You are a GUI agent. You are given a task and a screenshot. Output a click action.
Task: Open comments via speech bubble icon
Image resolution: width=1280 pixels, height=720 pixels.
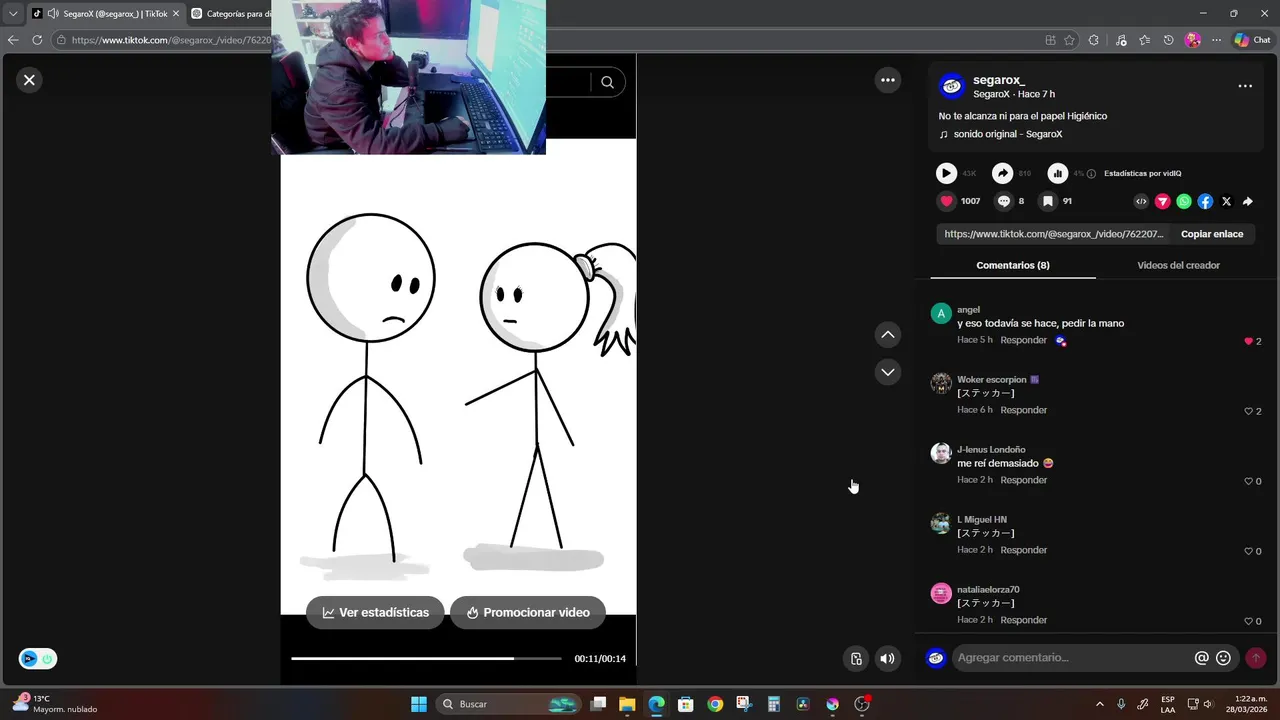(x=1004, y=201)
